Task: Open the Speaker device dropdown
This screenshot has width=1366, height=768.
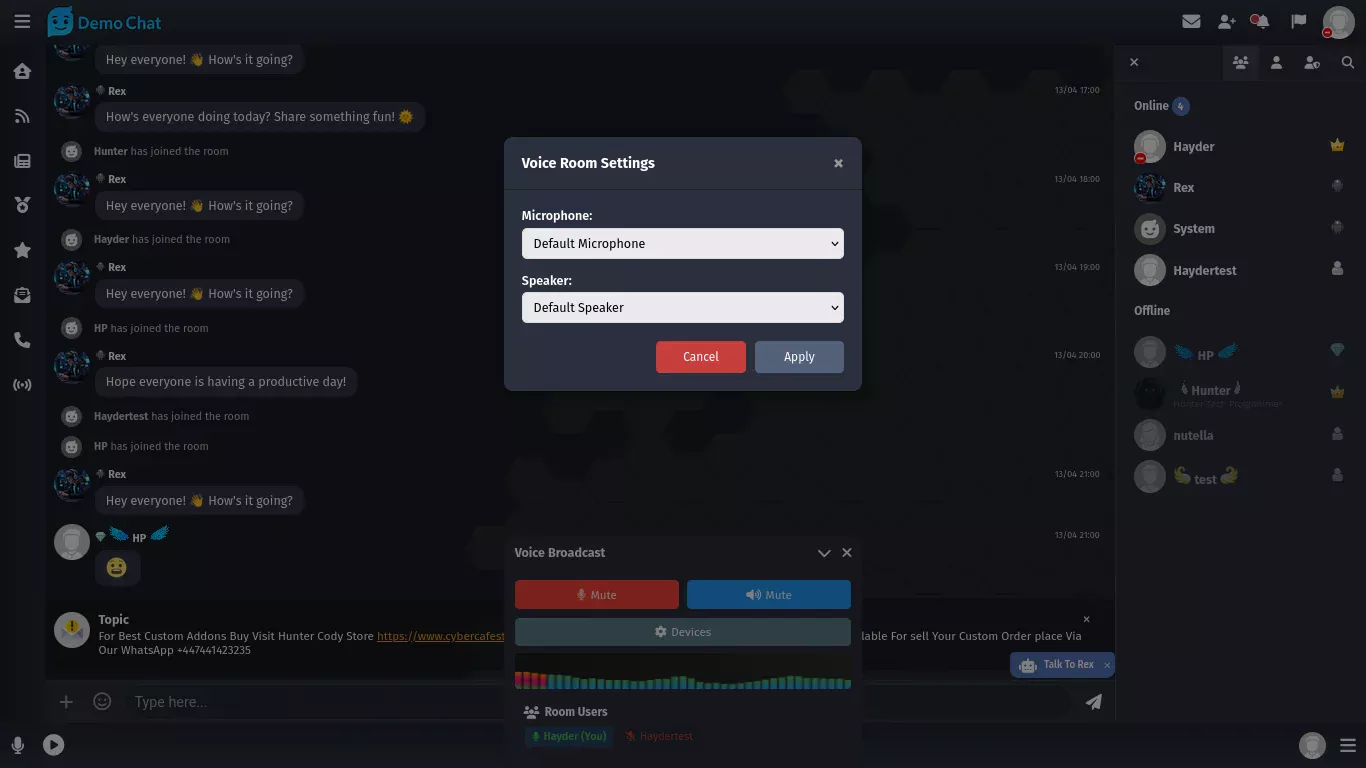Action: coord(682,308)
